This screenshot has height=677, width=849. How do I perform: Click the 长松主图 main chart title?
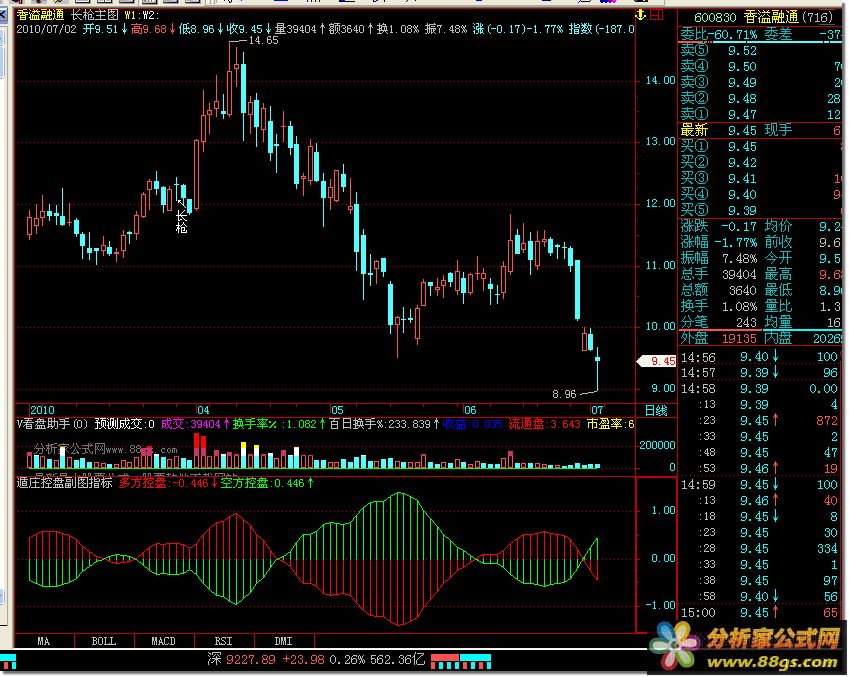pos(95,16)
